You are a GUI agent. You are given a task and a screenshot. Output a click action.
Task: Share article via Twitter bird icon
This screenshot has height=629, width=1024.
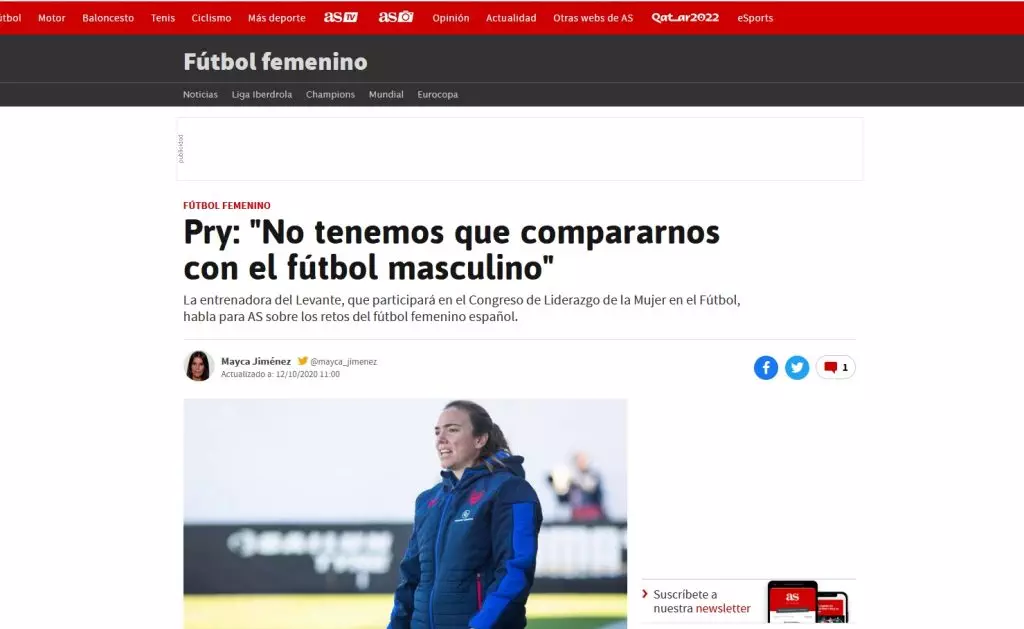click(797, 368)
